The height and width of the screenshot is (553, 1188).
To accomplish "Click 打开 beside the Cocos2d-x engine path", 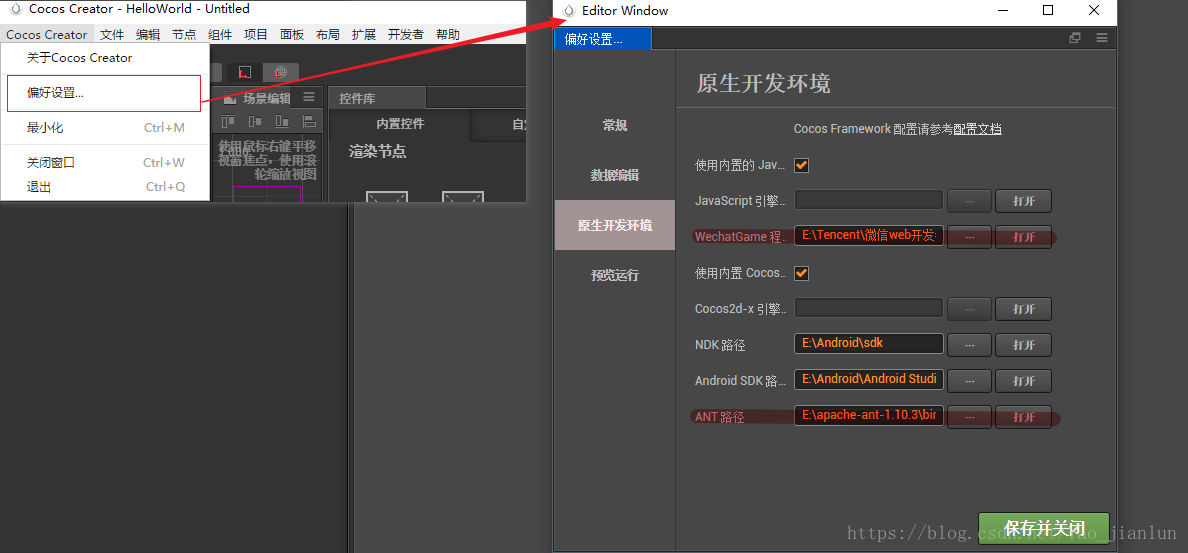I will pos(1024,308).
